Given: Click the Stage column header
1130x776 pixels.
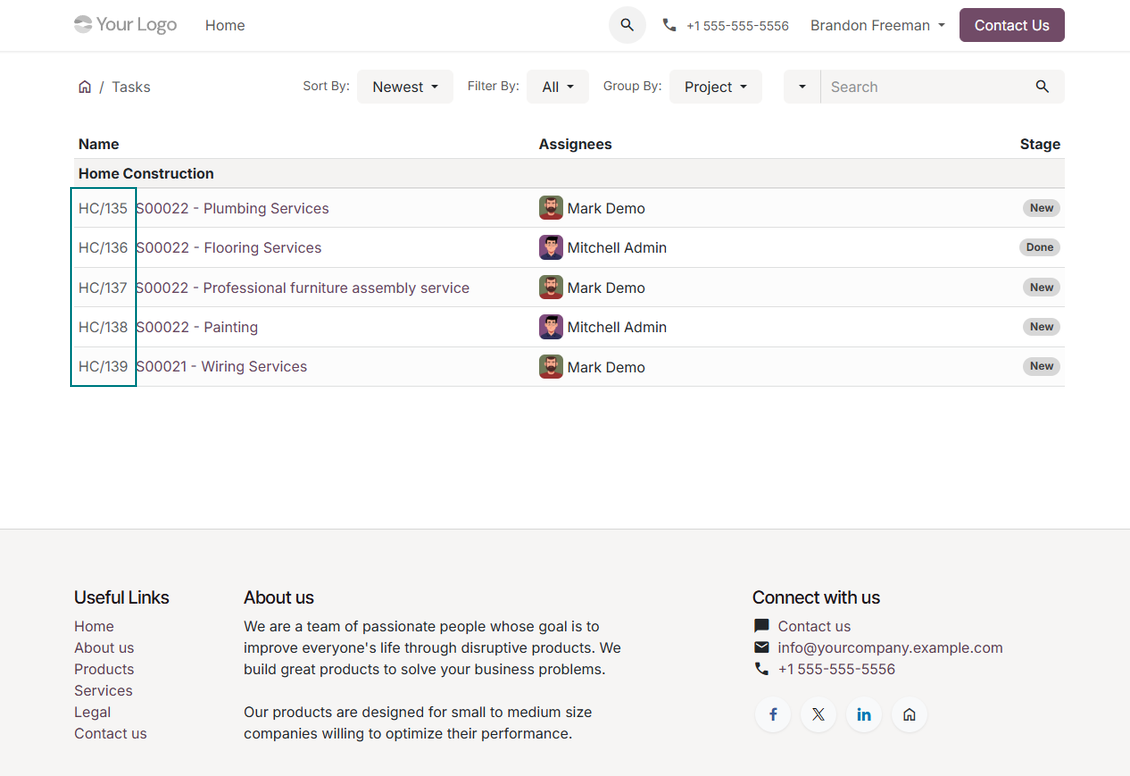Looking at the screenshot, I should (1040, 144).
